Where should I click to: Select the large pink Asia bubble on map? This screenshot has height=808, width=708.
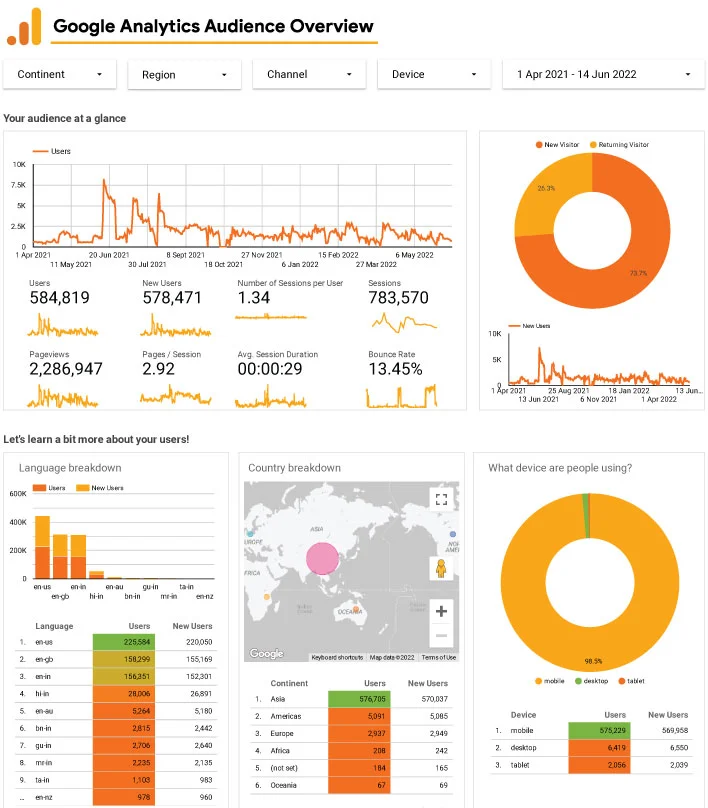click(x=324, y=558)
